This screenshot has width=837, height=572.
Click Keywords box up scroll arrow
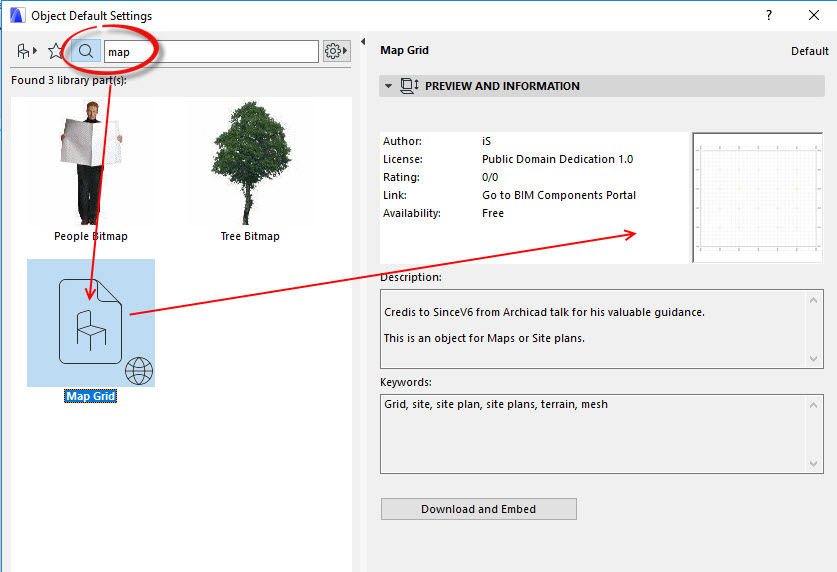tap(813, 406)
